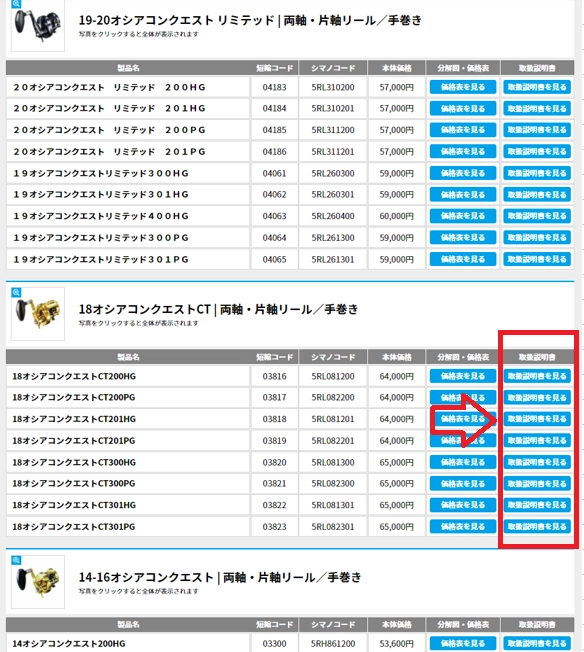
Task: Show manual for code 04062 row
Action: pyautogui.click(x=537, y=195)
